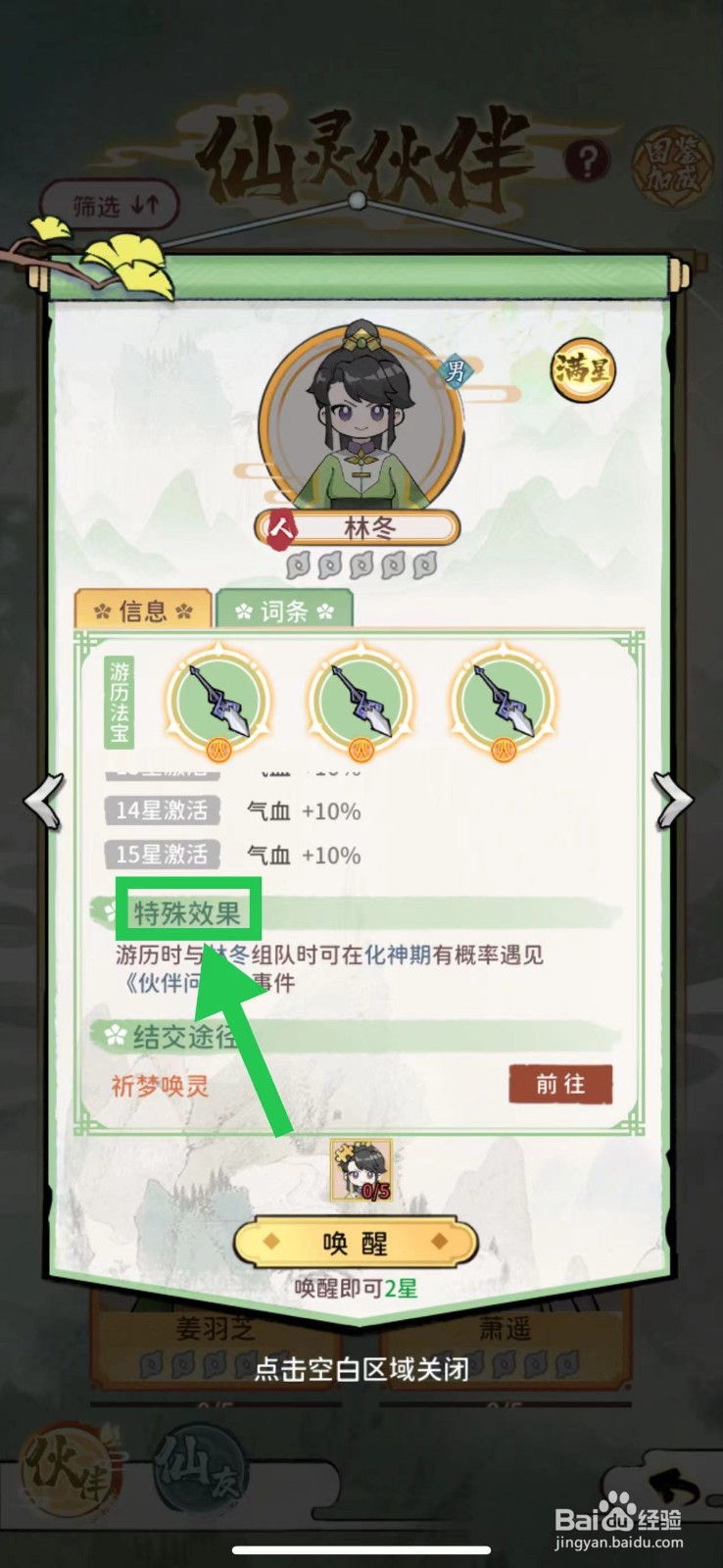The height and width of the screenshot is (1568, 723).
Task: Tap the 图鉴加成 round badge
Action: pyautogui.click(x=669, y=165)
